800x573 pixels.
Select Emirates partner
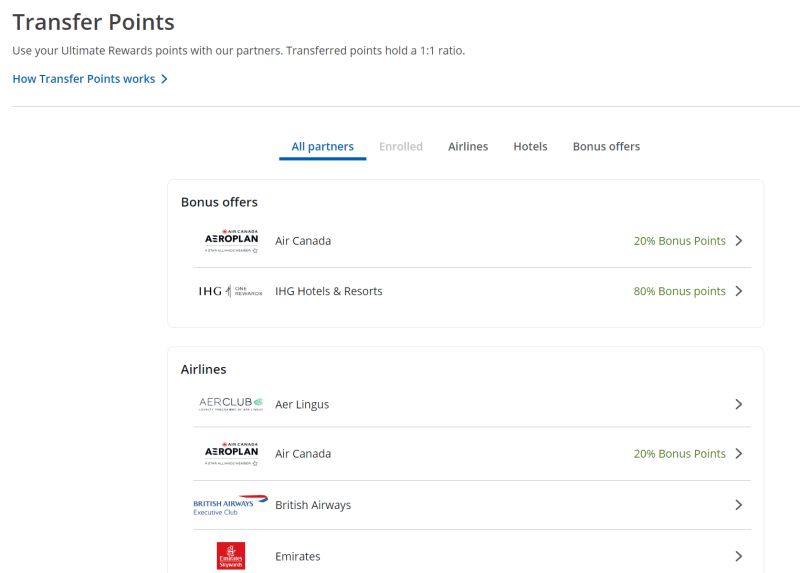pos(297,556)
